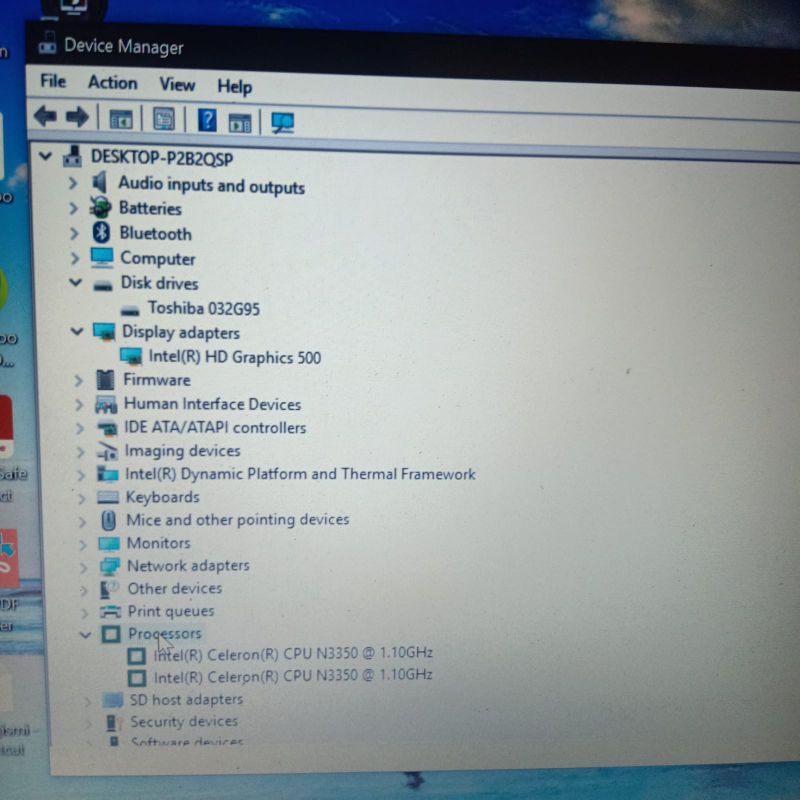
Task: Select the Bluetooth device category
Action: [x=155, y=233]
